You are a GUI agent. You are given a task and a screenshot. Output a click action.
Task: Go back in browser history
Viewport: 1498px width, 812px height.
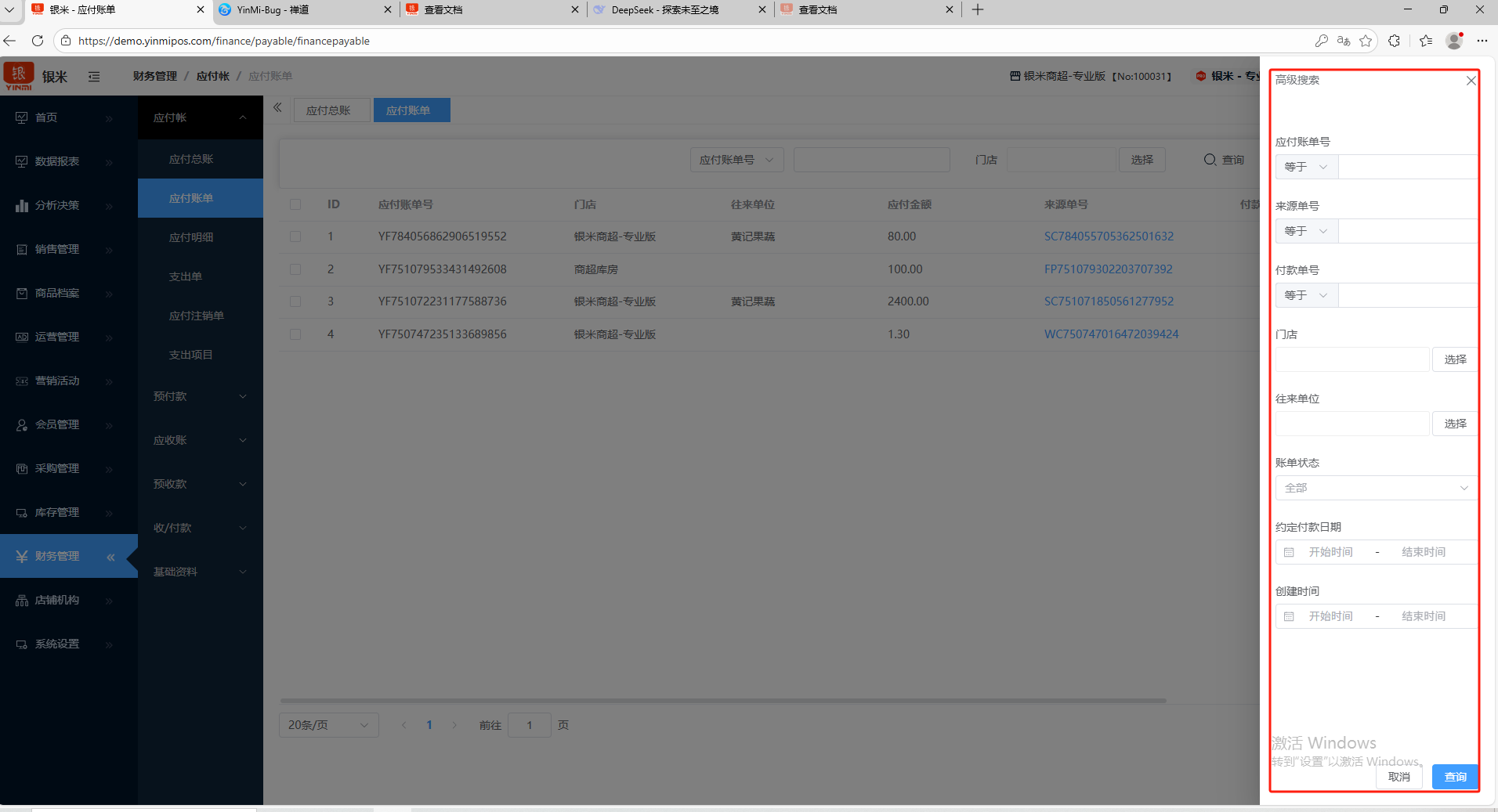(9, 41)
